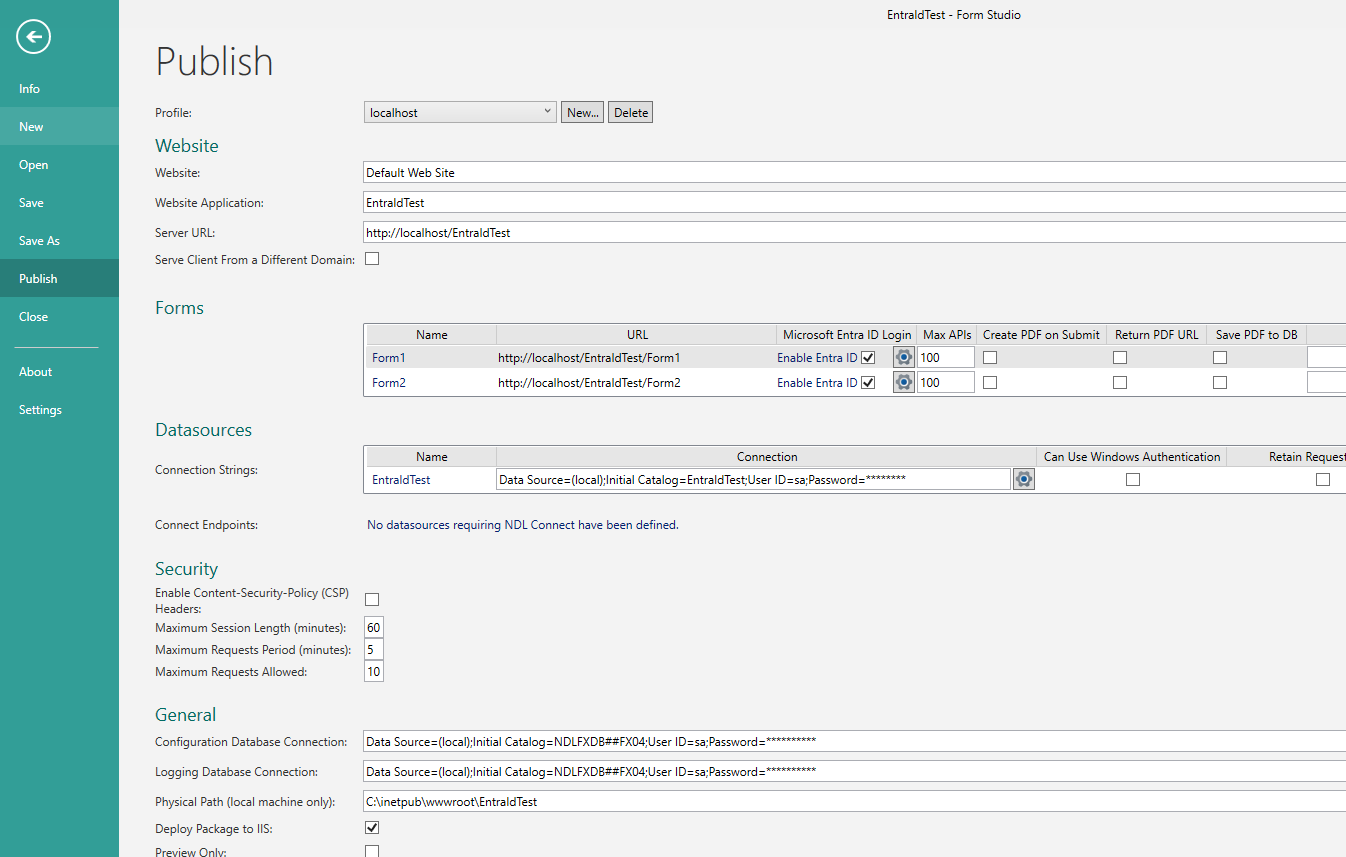This screenshot has width=1346, height=857.
Task: Open the EntraIdTest connection string settings gear
Action: pyautogui.click(x=1023, y=479)
